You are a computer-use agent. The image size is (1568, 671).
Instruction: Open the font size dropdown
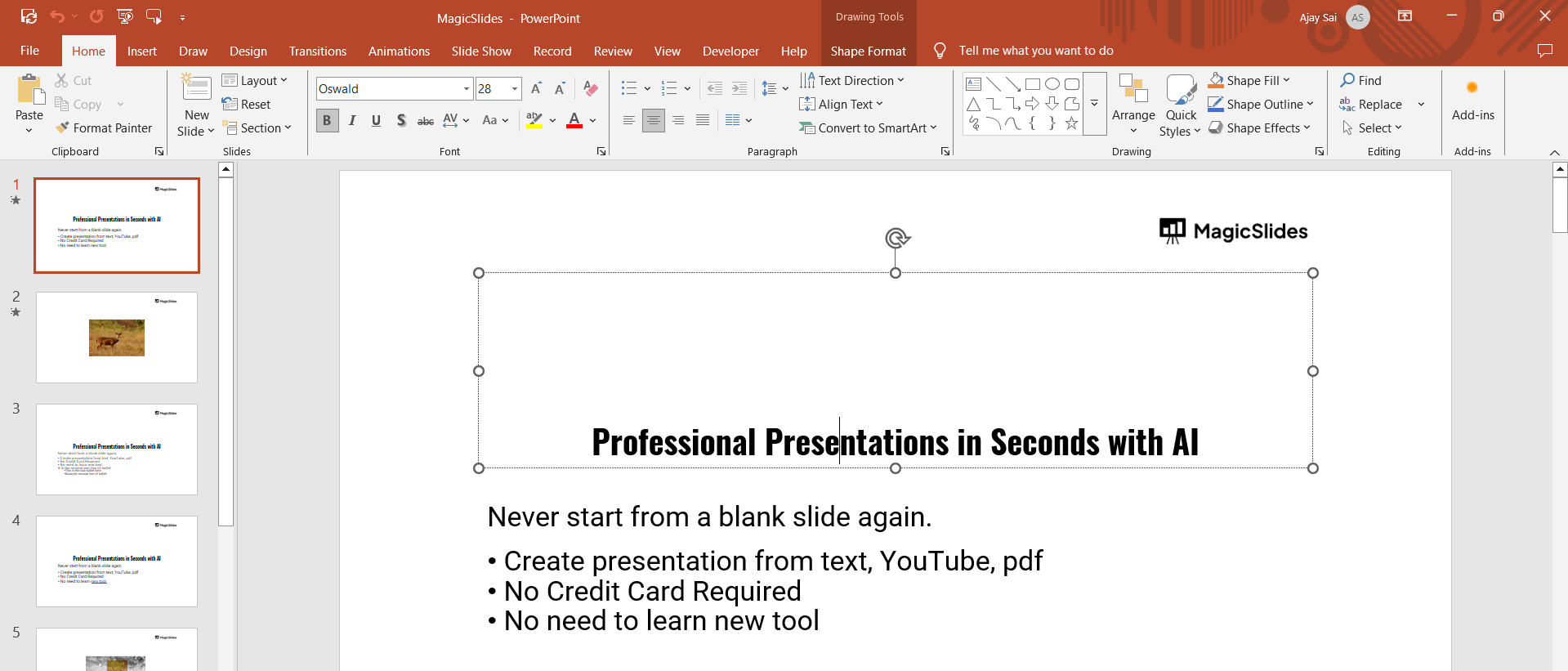coord(515,89)
